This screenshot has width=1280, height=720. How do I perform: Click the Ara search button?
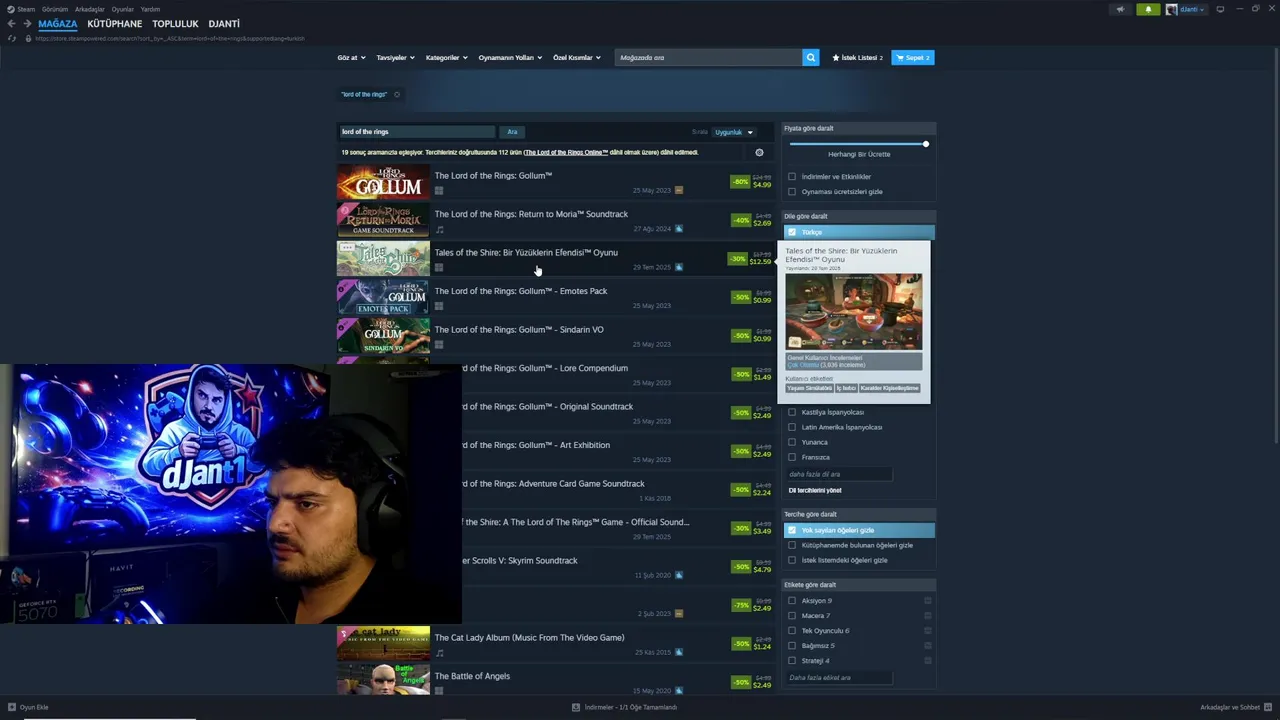[x=512, y=132]
